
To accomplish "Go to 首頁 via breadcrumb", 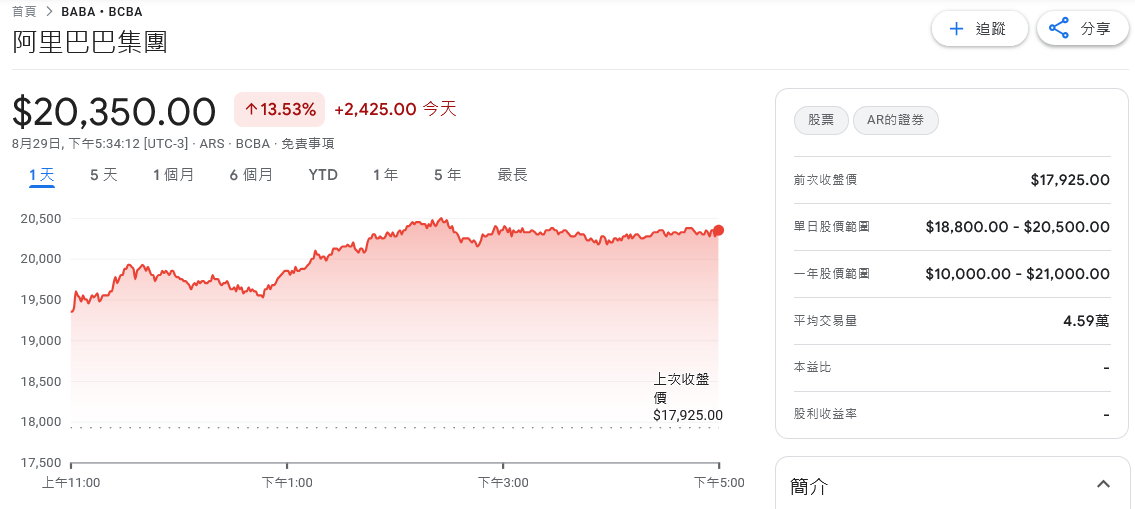I will pyautogui.click(x=24, y=12).
